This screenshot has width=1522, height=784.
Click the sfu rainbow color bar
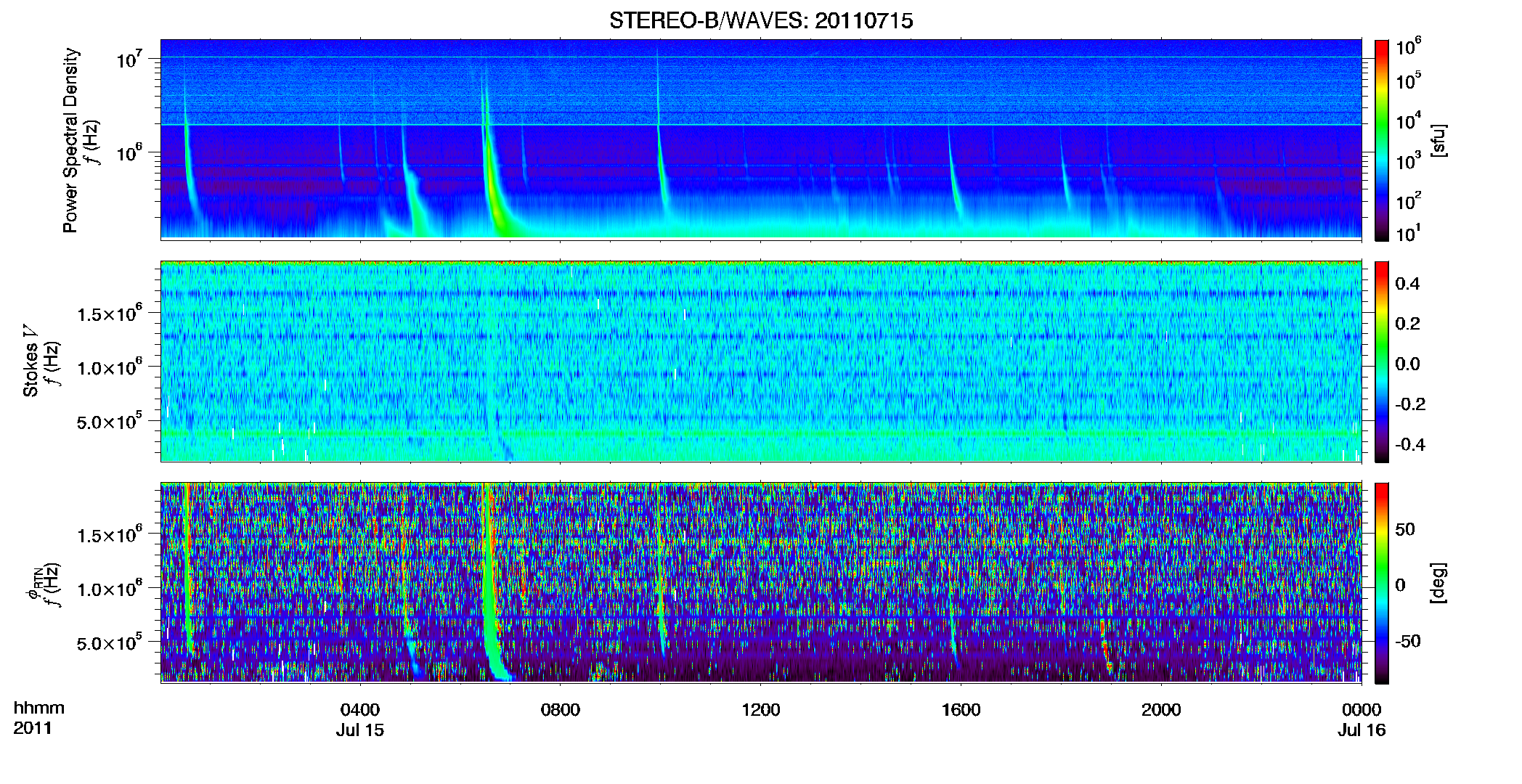(1382, 140)
